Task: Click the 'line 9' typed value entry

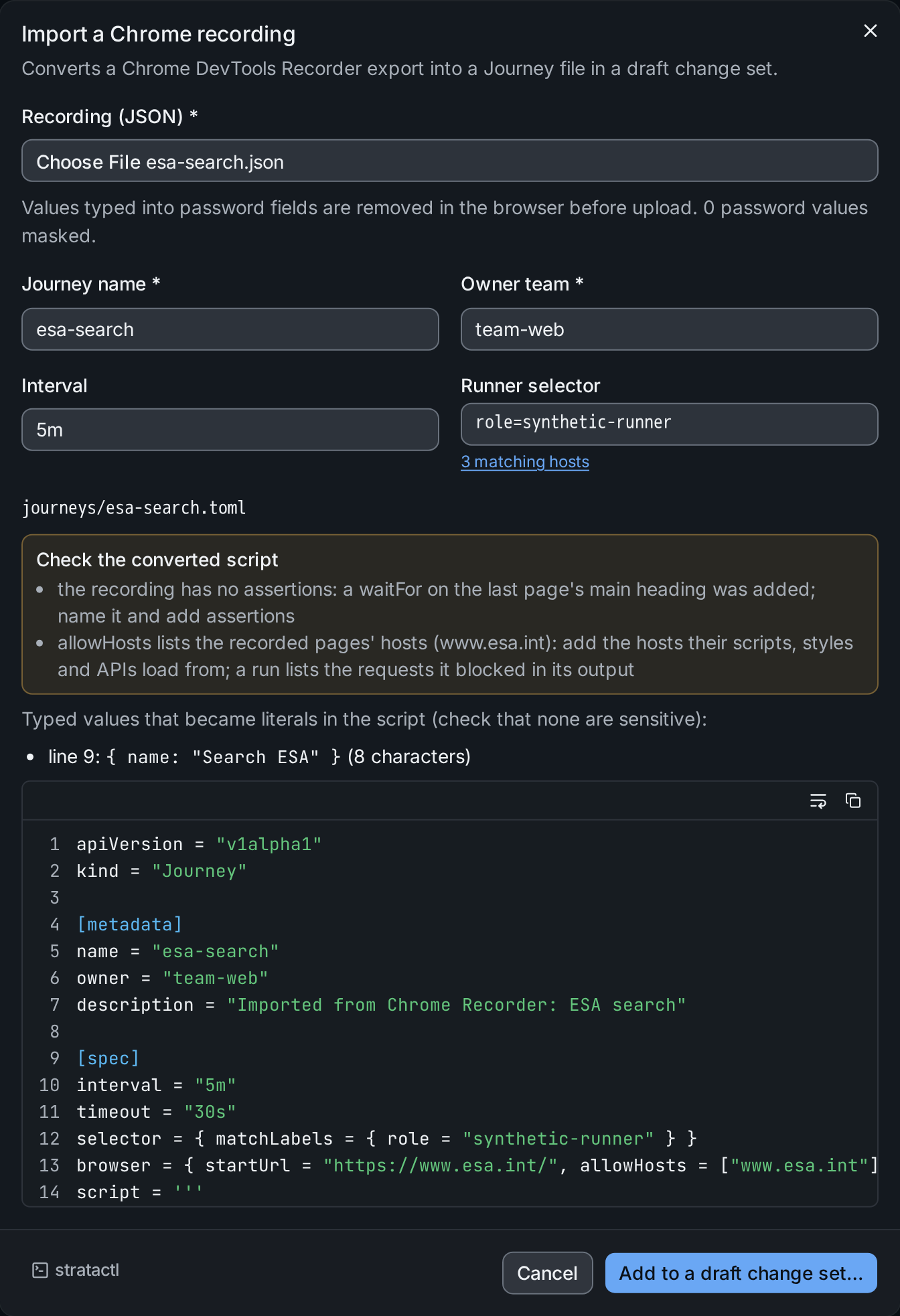Action: click(x=259, y=757)
